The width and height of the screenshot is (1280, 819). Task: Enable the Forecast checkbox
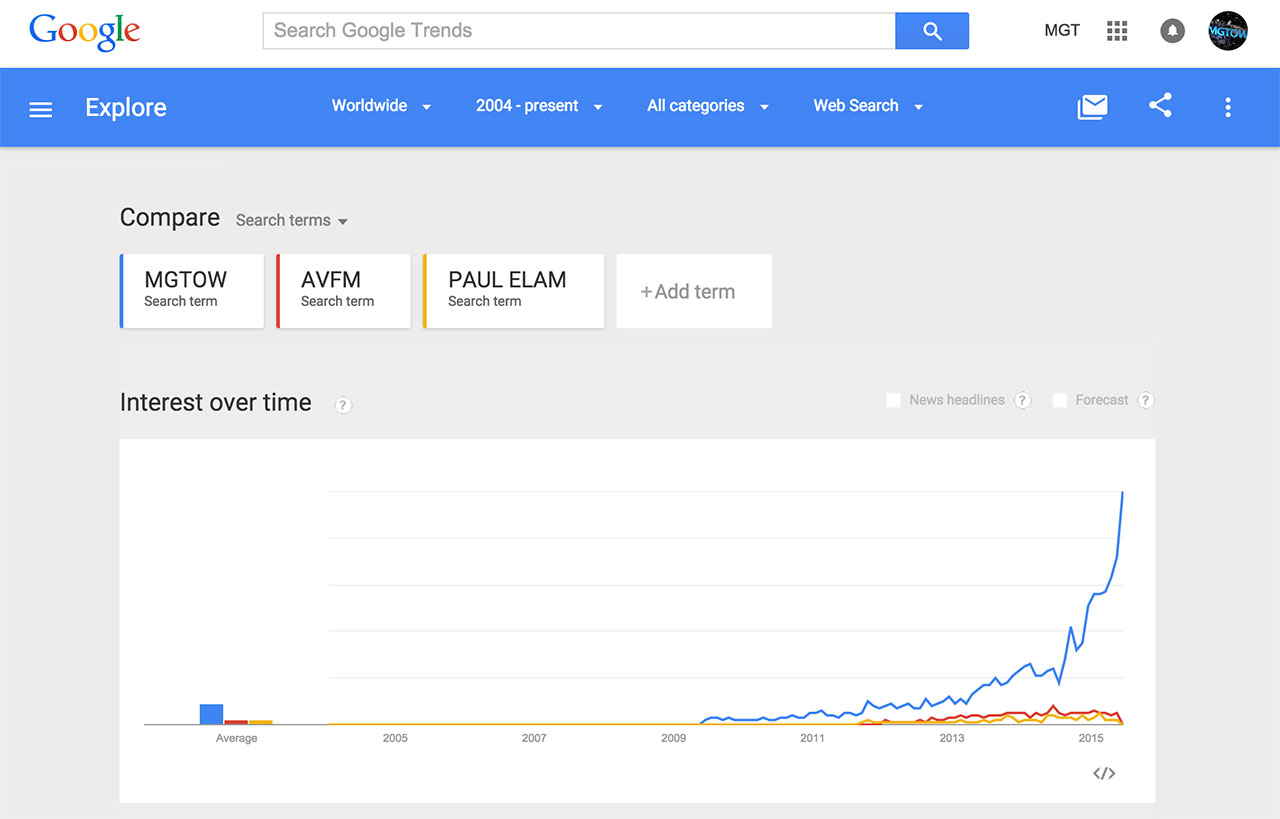point(1060,400)
